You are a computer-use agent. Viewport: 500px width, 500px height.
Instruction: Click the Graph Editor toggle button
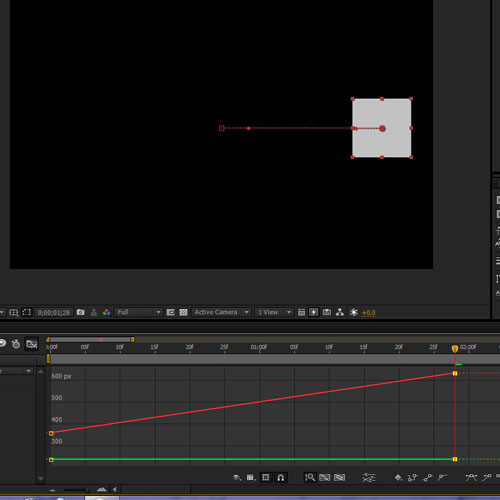point(32,344)
